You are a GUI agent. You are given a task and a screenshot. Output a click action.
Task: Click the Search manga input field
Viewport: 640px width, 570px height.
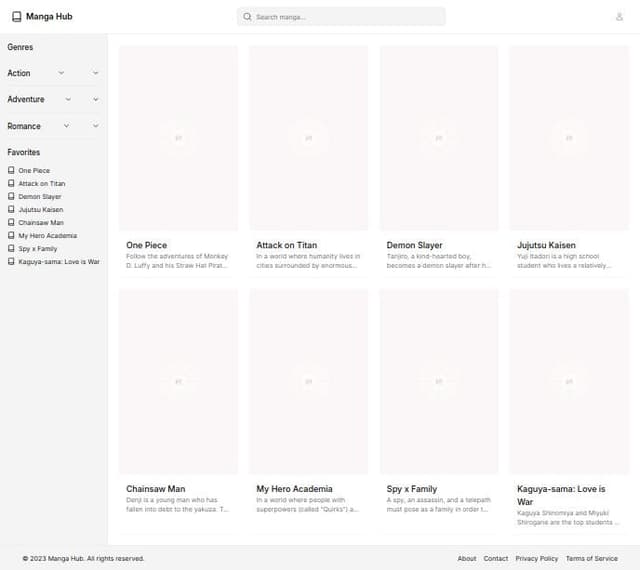(341, 17)
